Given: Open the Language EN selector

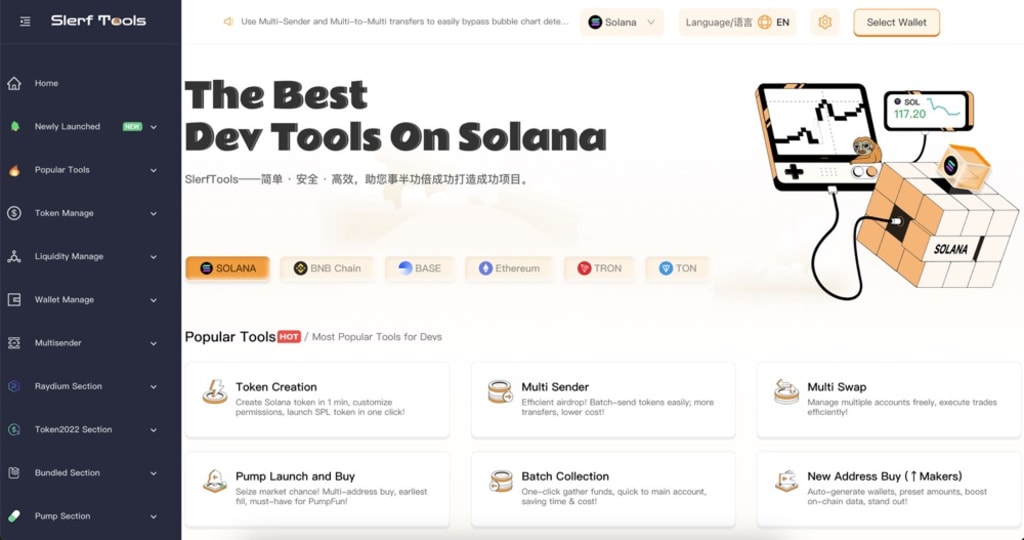Looking at the screenshot, I should point(737,22).
